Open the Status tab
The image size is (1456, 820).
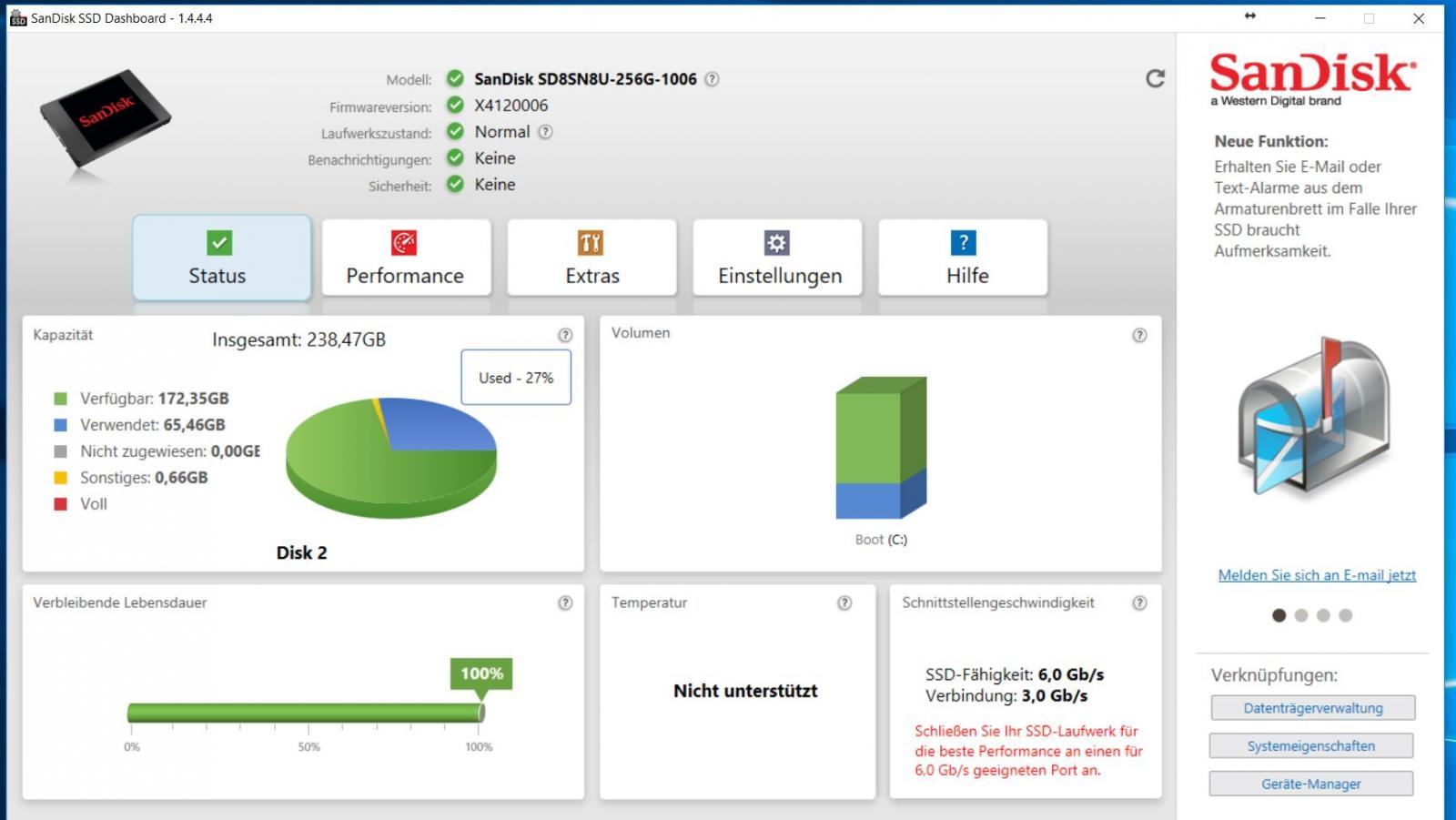click(222, 258)
